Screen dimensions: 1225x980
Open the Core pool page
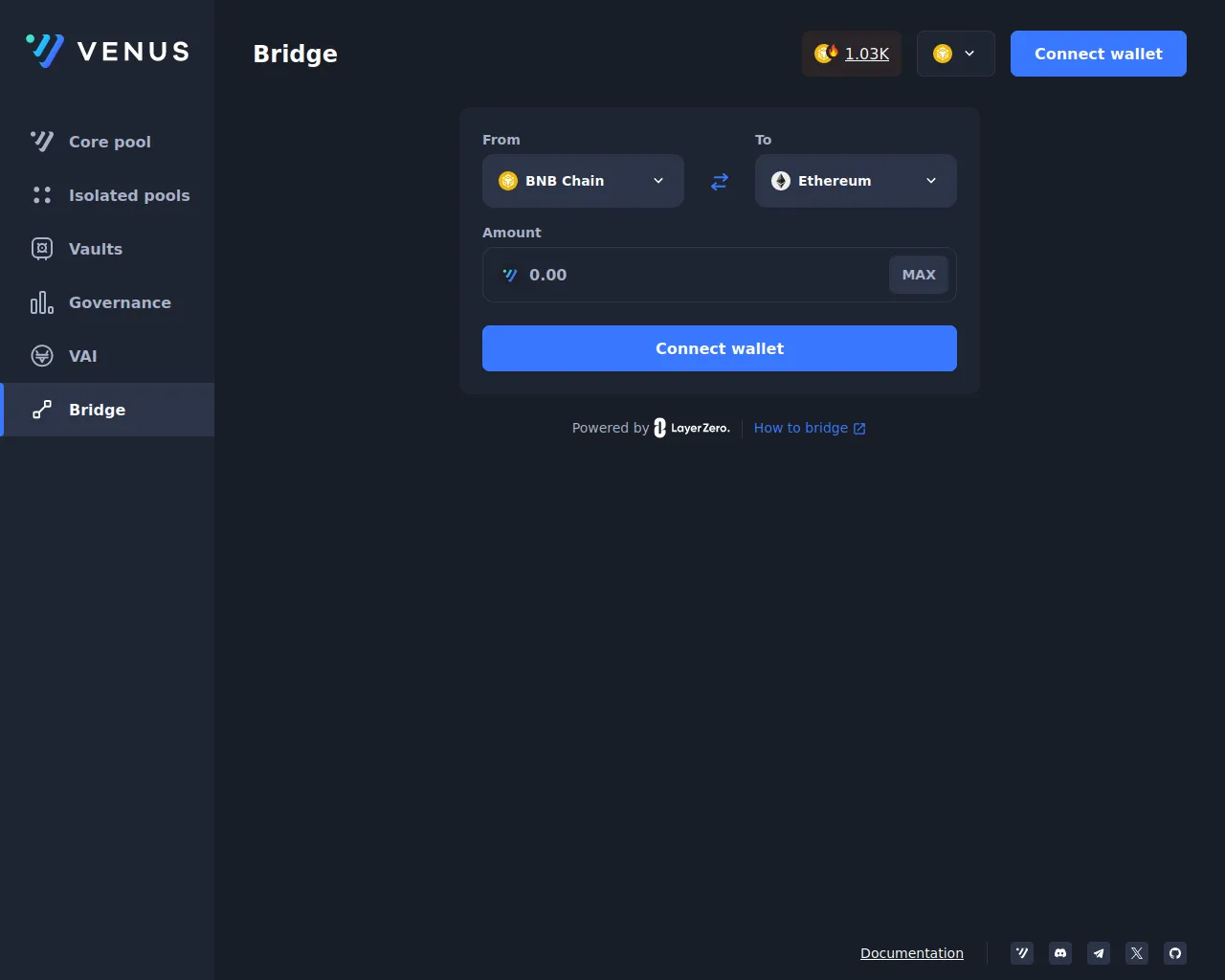(x=107, y=142)
